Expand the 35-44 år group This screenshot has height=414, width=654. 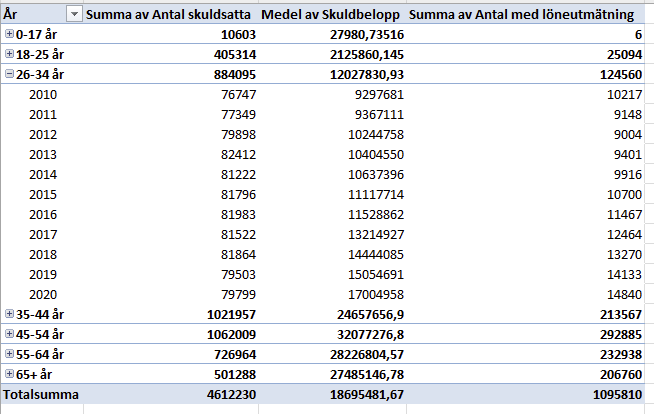pyautogui.click(x=9, y=314)
